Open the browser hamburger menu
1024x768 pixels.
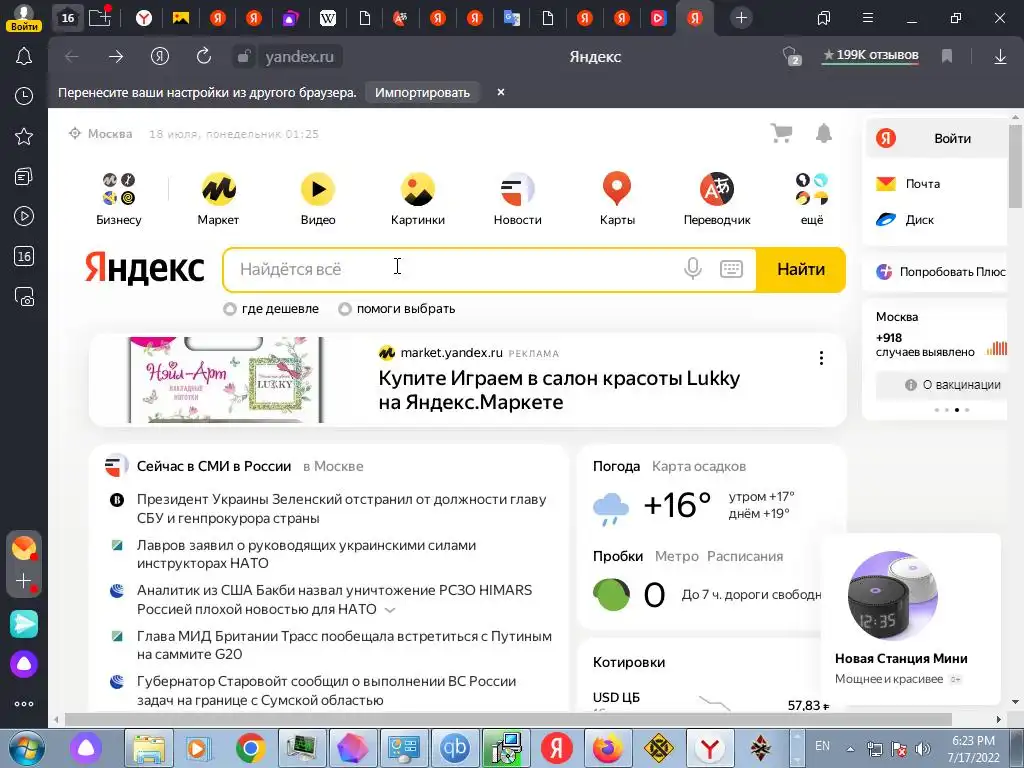pyautogui.click(x=867, y=18)
